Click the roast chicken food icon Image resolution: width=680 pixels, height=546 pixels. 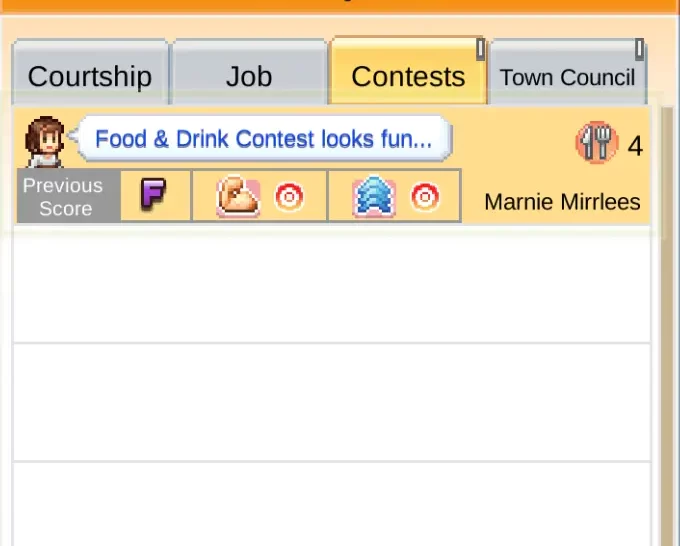[239, 198]
